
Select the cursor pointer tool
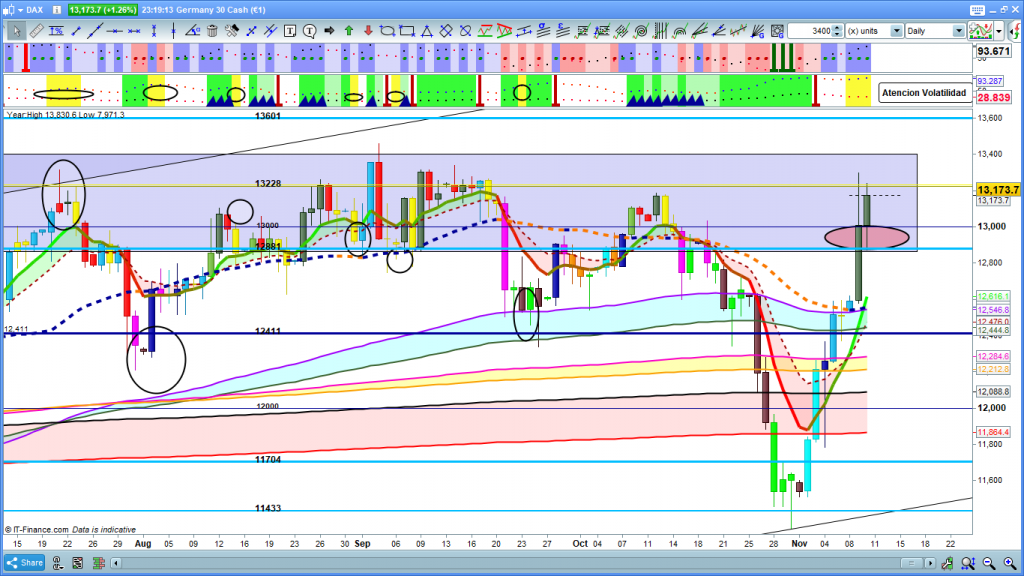(x=17, y=31)
